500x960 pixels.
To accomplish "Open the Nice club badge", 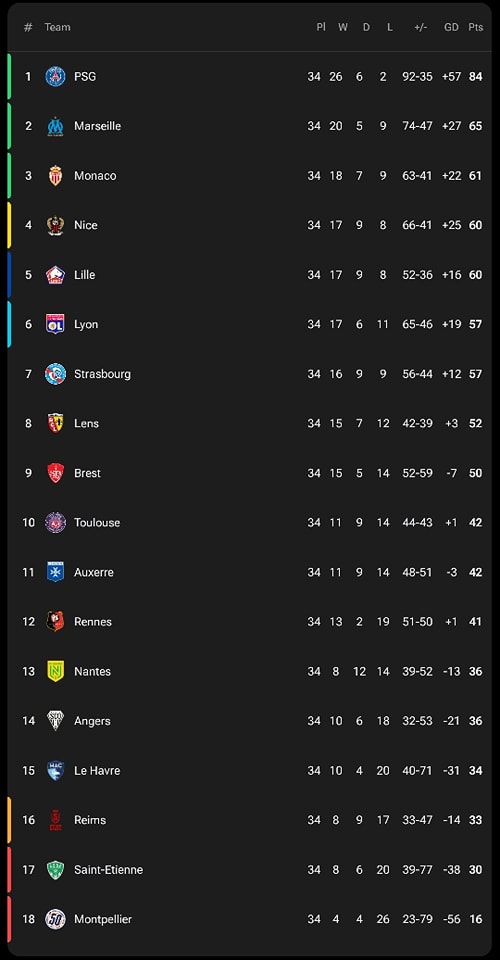I will coord(55,225).
